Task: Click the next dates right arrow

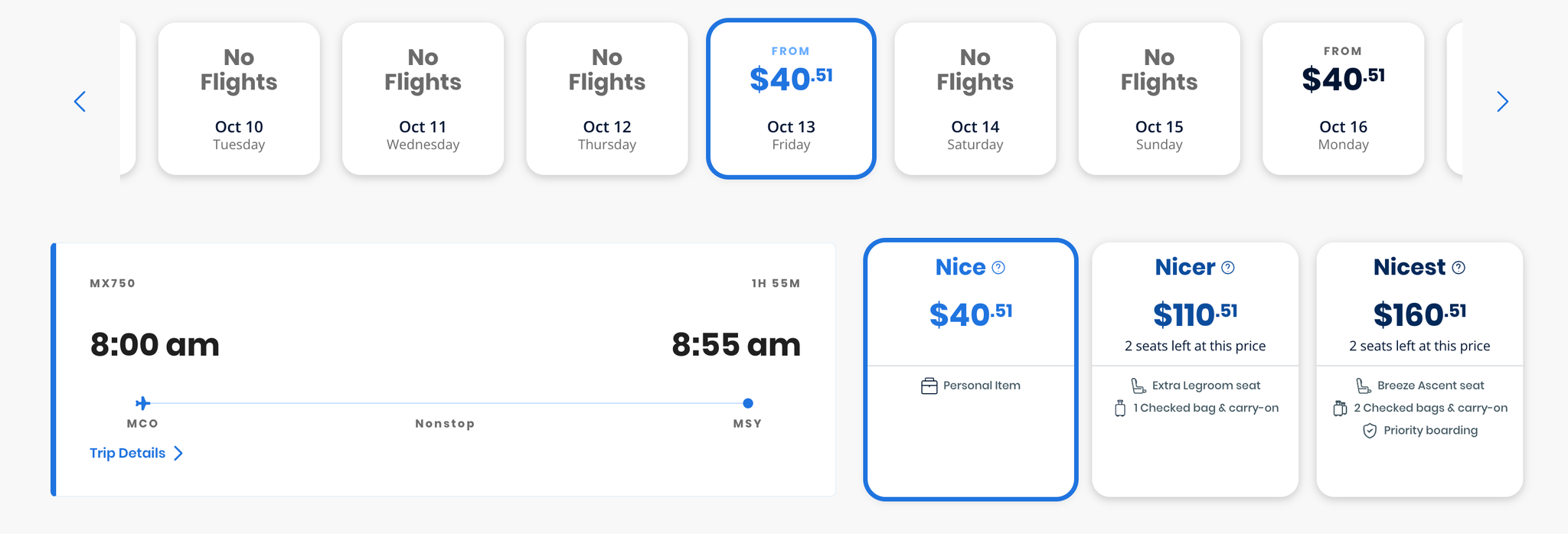Action: [x=1502, y=102]
